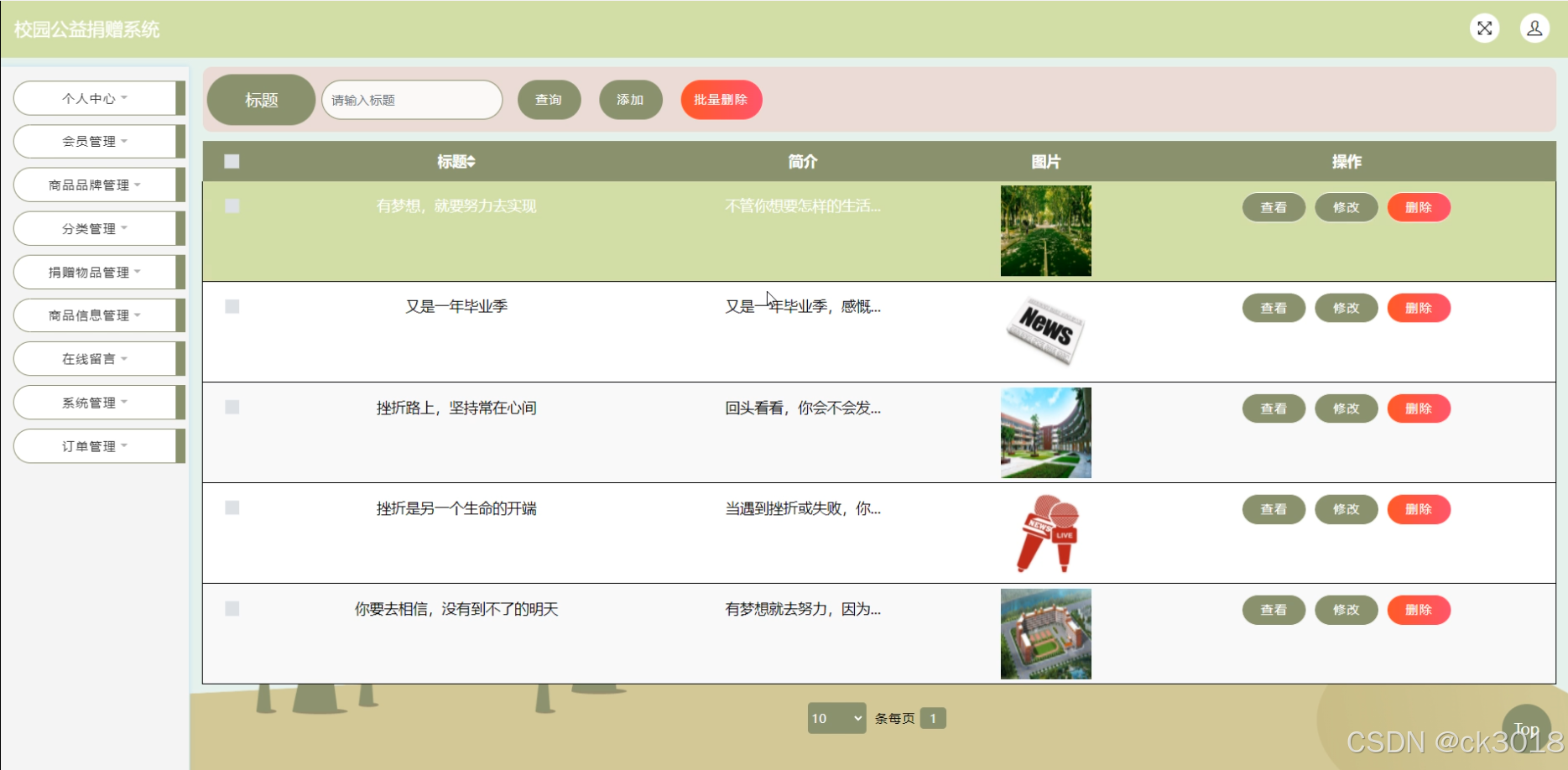The height and width of the screenshot is (770, 1568).
Task: Check the box for 有梦想，就要努力去实现 row
Action: click(x=232, y=206)
